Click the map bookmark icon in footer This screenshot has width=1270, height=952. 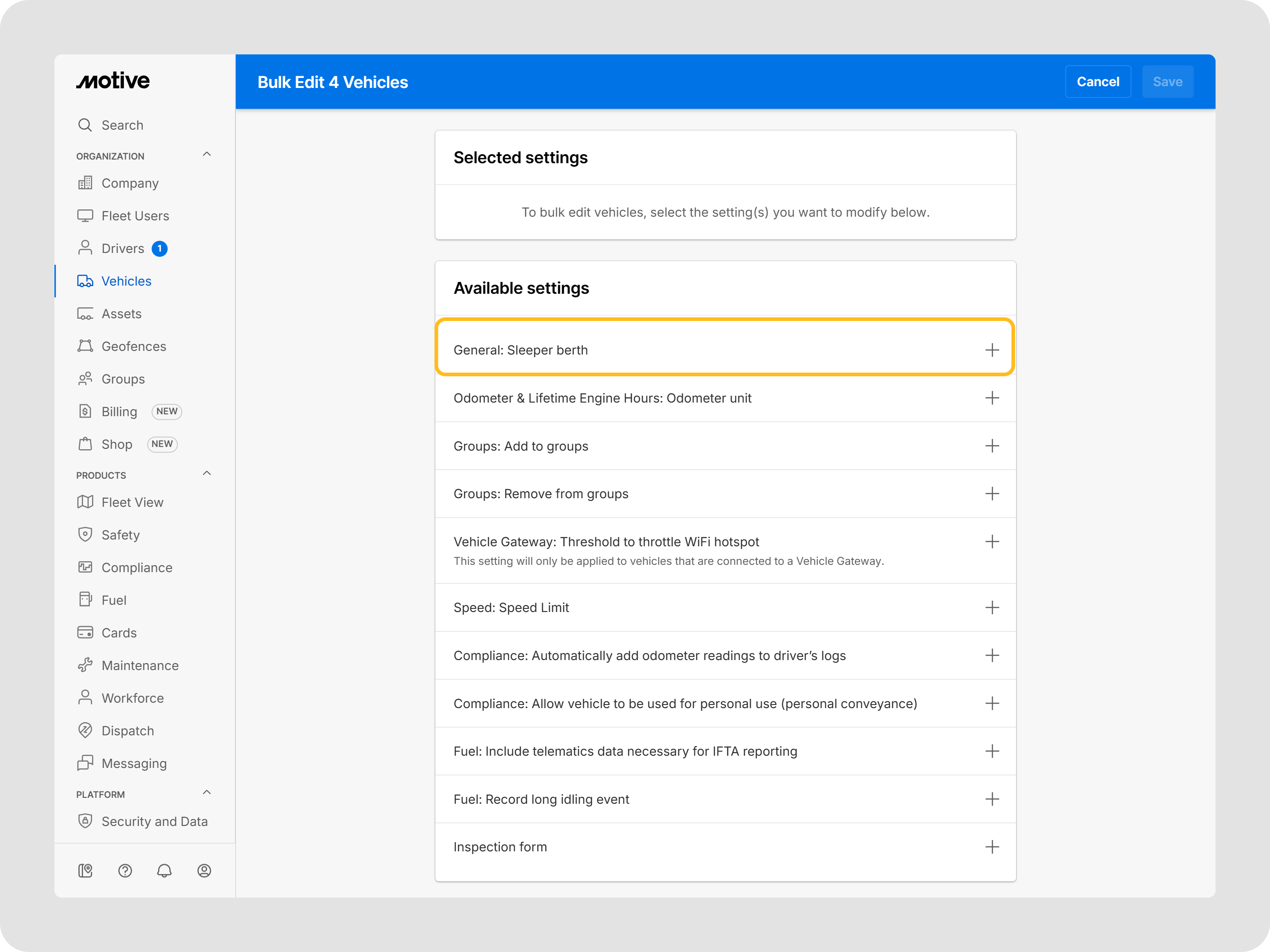click(85, 870)
